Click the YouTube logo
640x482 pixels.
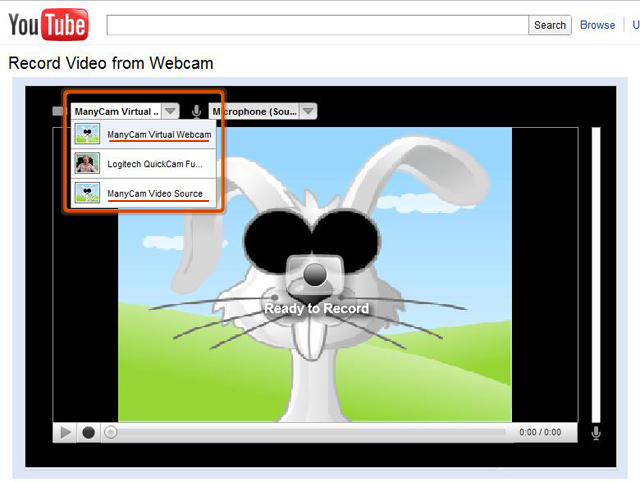(x=48, y=25)
